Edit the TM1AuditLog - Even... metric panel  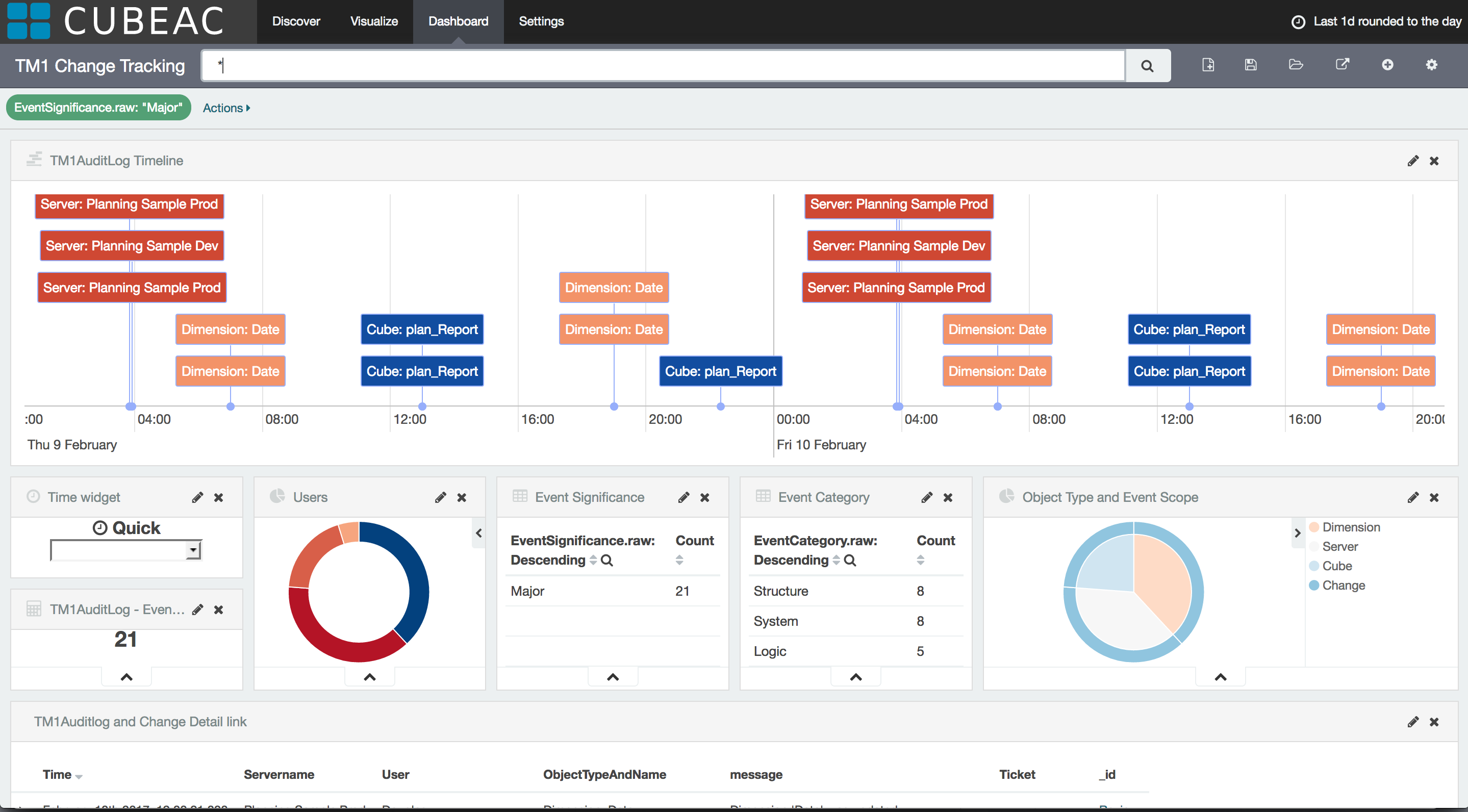[x=197, y=610]
